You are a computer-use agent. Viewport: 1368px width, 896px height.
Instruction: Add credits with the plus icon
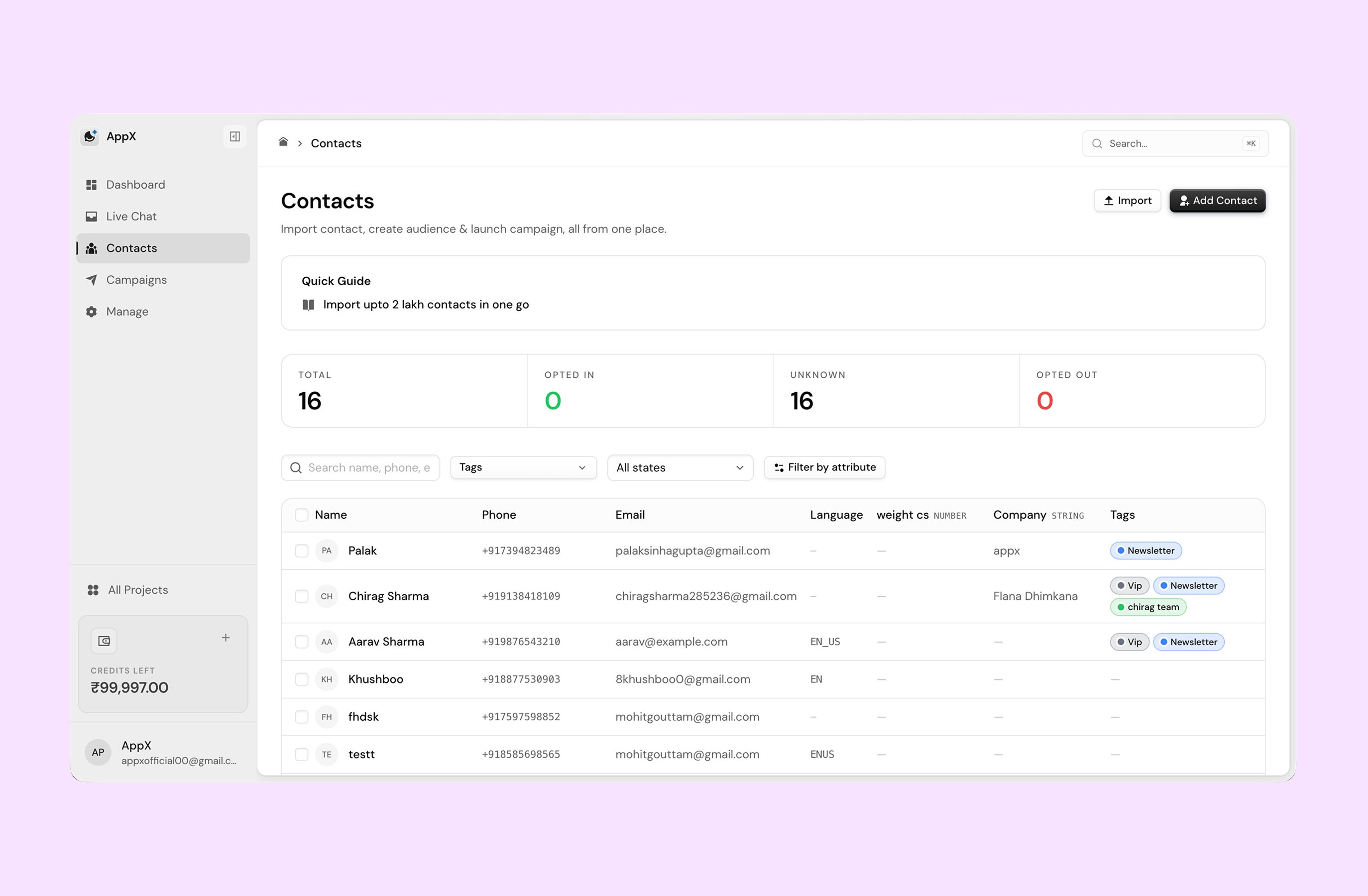226,637
